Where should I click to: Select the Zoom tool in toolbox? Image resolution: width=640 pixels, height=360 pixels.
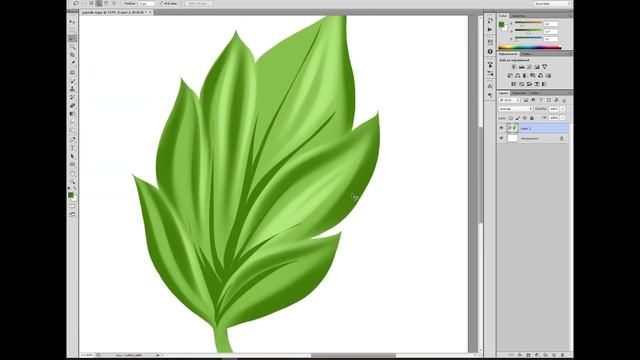pos(72,182)
